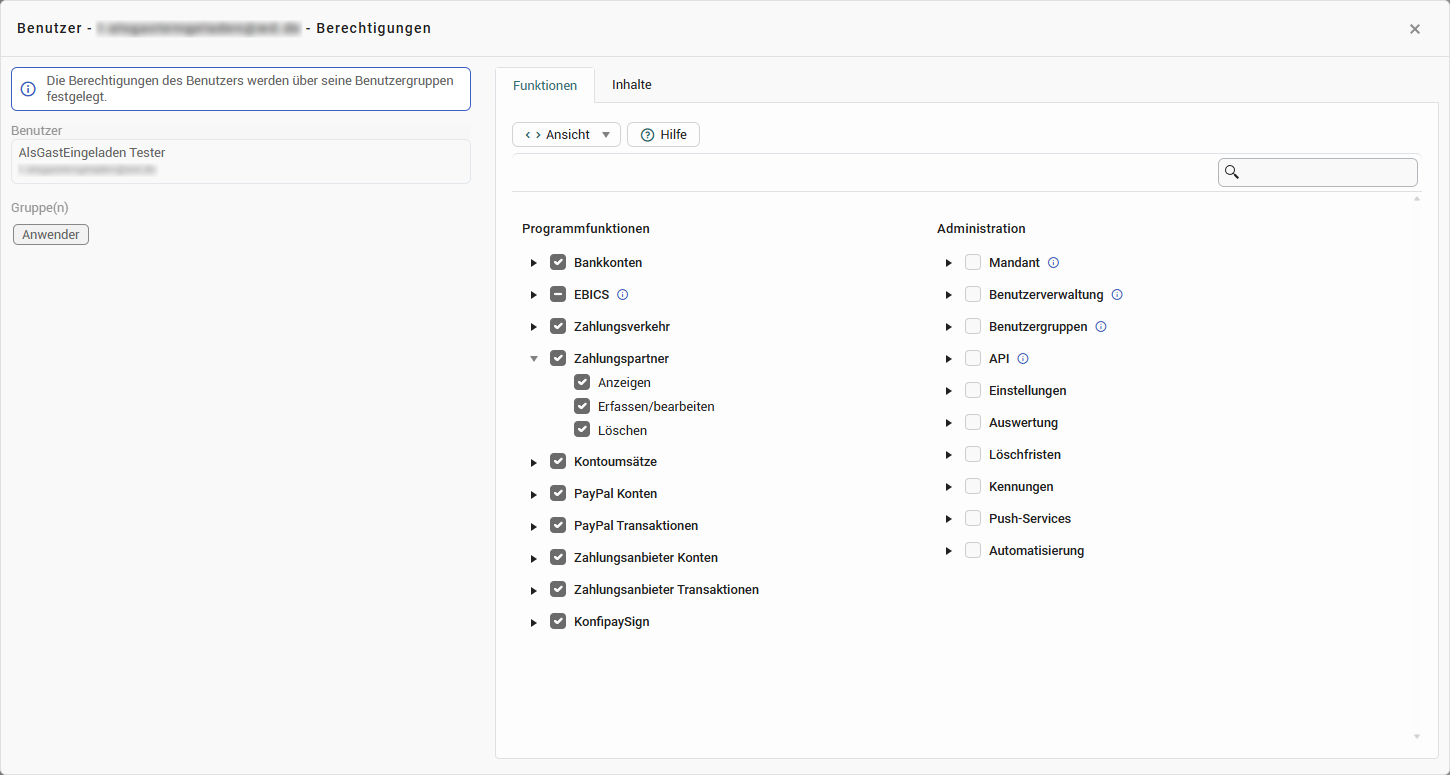Select the Funktionen tab
The image size is (1450, 775).
coord(545,85)
